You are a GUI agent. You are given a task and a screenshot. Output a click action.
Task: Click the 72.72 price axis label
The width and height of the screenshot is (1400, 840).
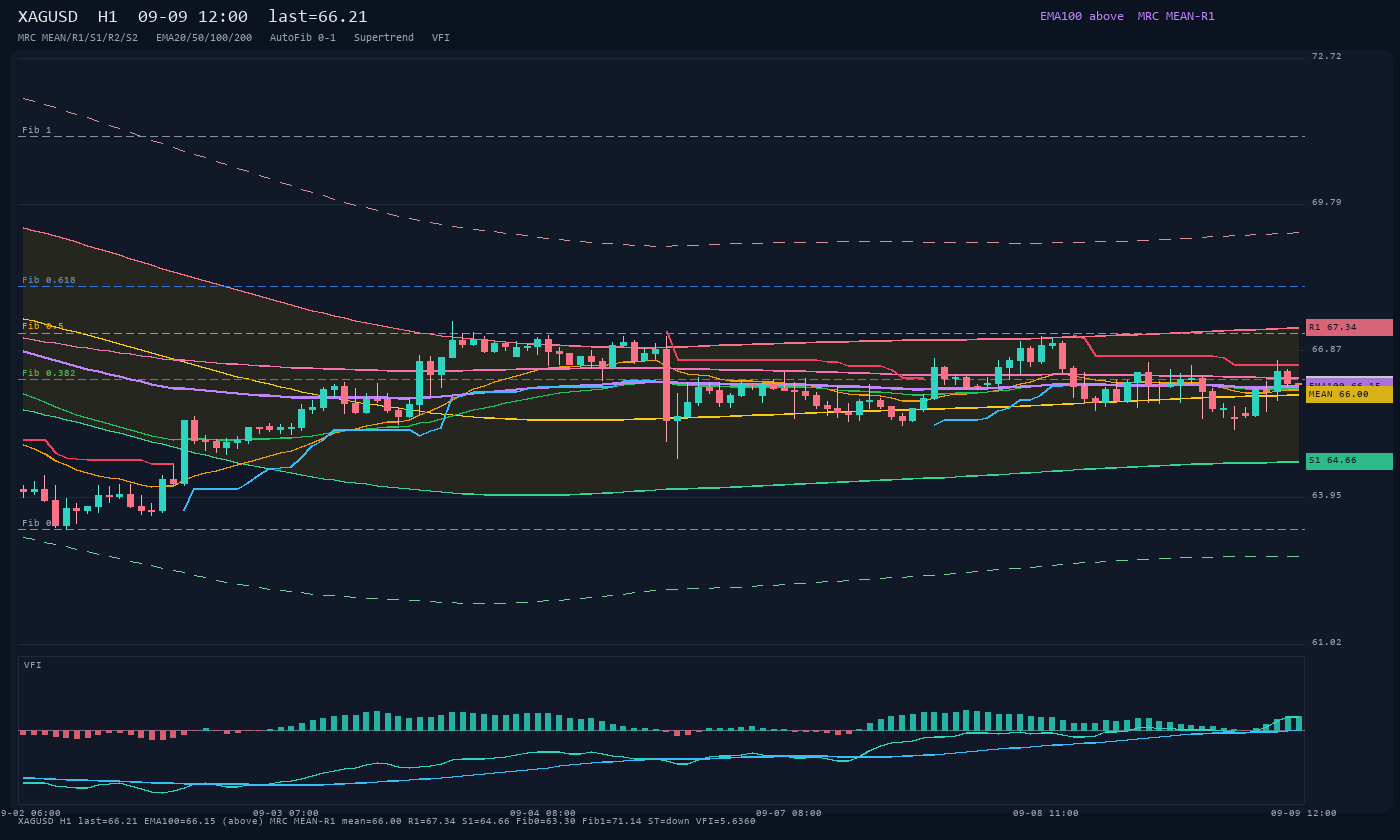[1327, 56]
